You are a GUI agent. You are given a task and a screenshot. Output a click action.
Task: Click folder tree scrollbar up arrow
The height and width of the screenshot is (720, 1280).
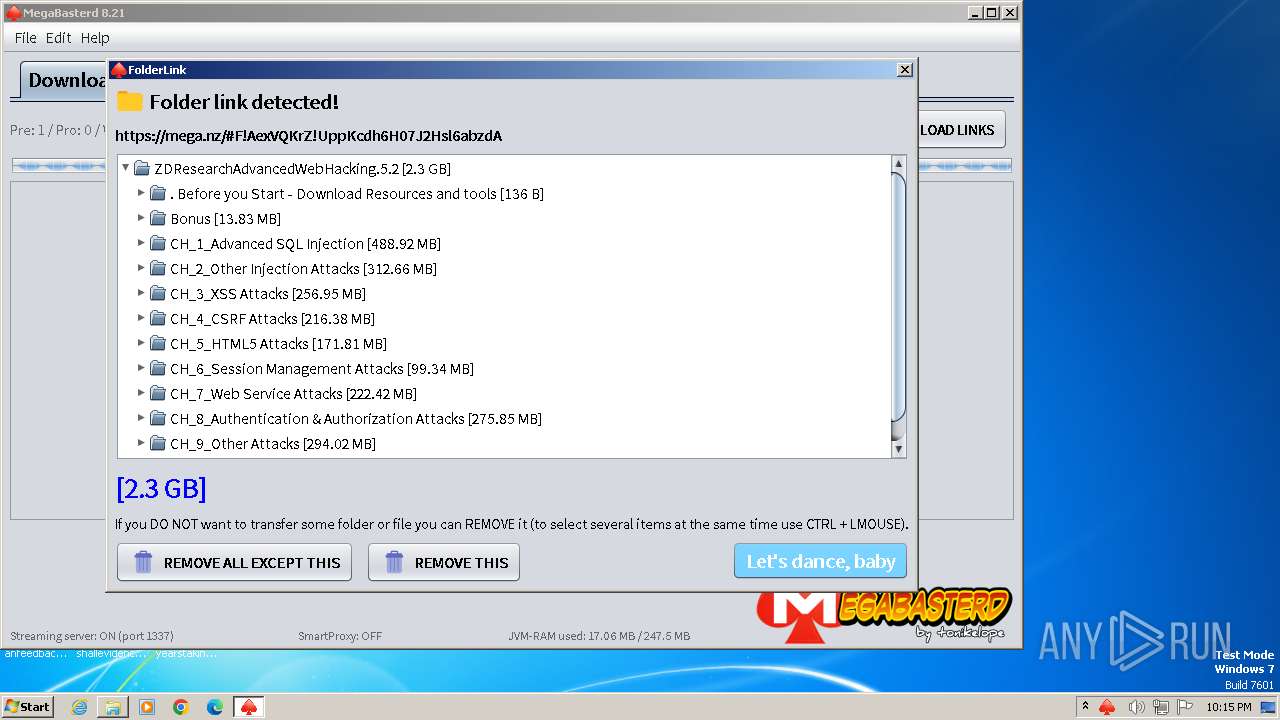click(898, 164)
